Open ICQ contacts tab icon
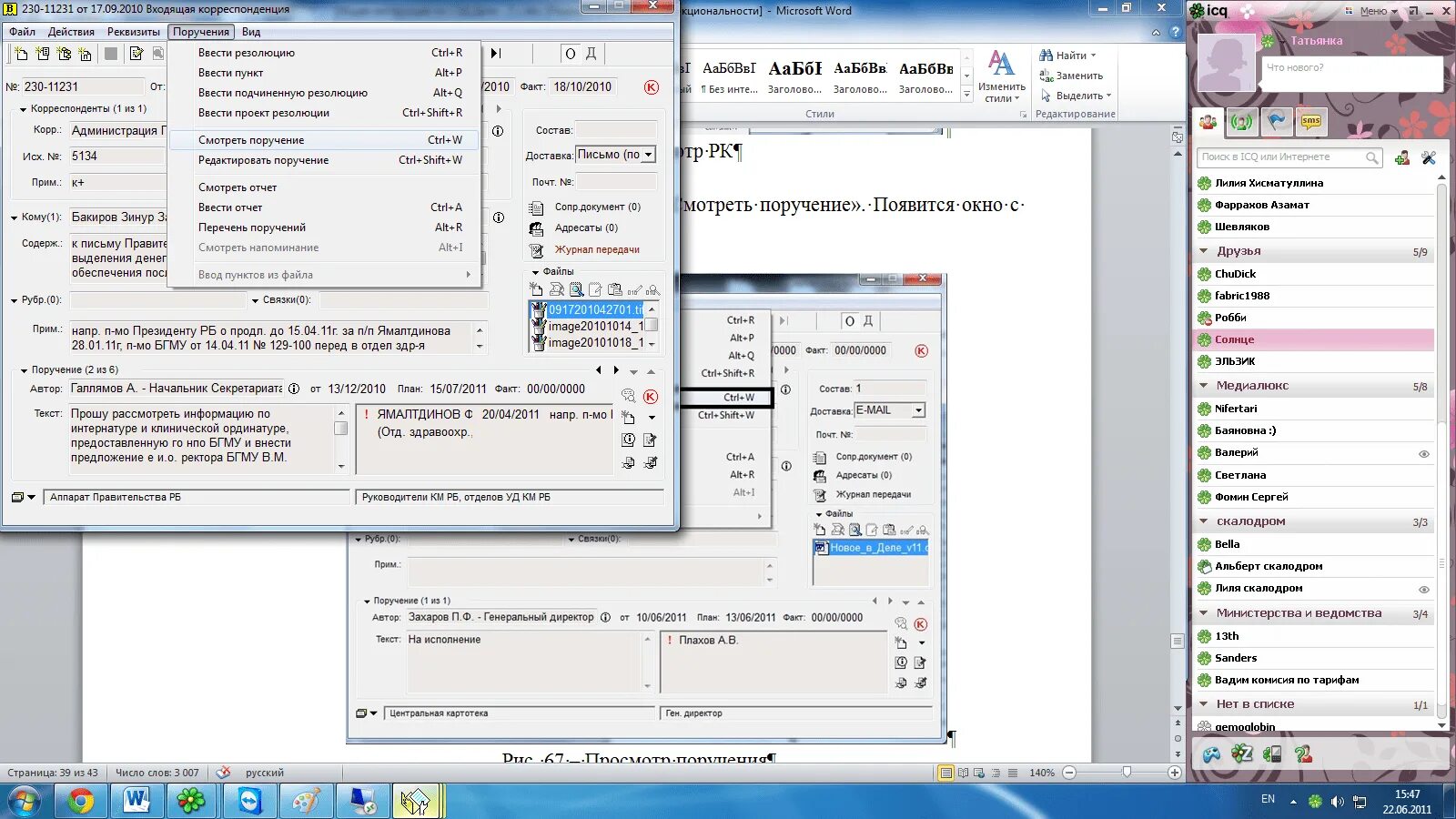The height and width of the screenshot is (819, 1456). 1208,121
